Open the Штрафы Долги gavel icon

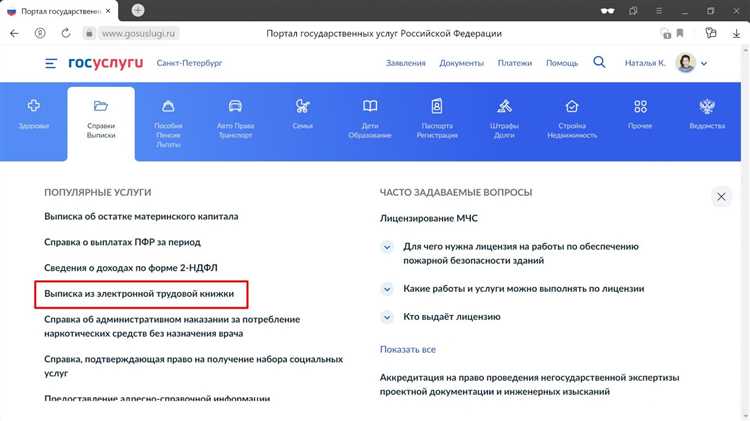point(505,106)
